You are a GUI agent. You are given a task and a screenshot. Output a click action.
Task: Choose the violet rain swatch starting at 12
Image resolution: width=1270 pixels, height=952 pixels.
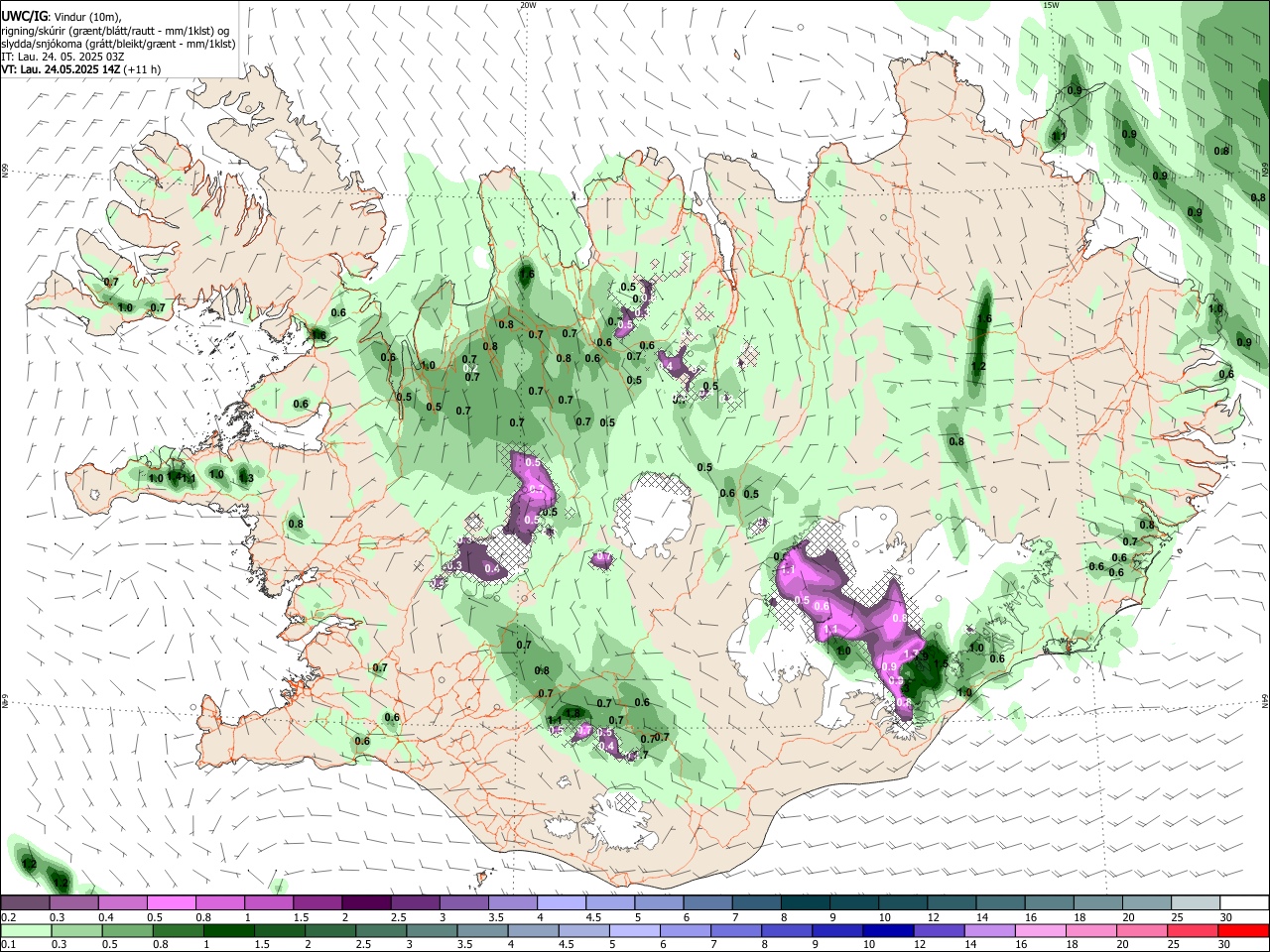[x=938, y=930]
